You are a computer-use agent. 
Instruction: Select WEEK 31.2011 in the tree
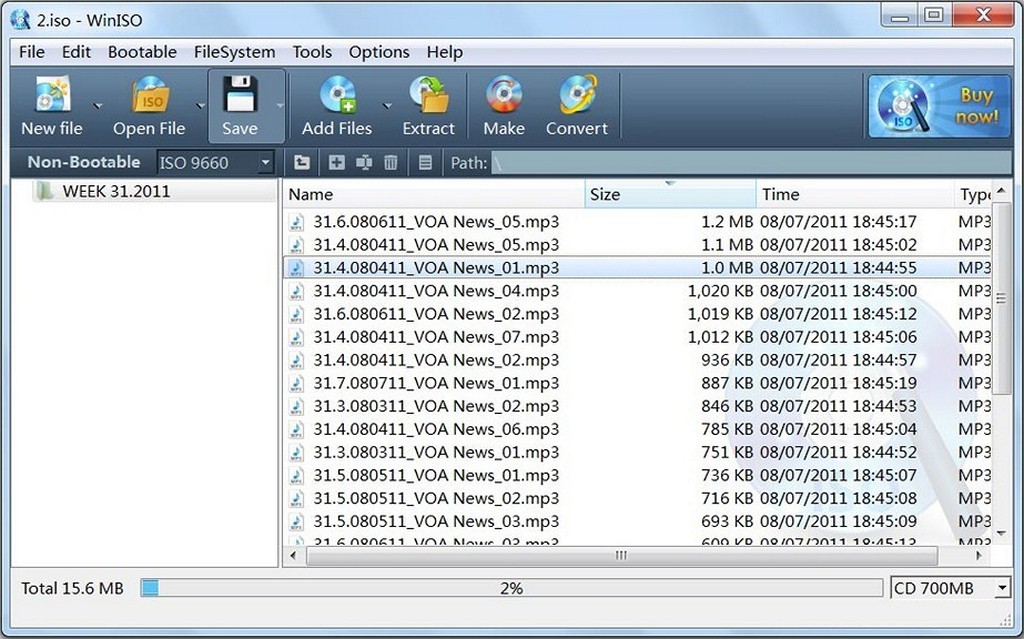tap(116, 191)
